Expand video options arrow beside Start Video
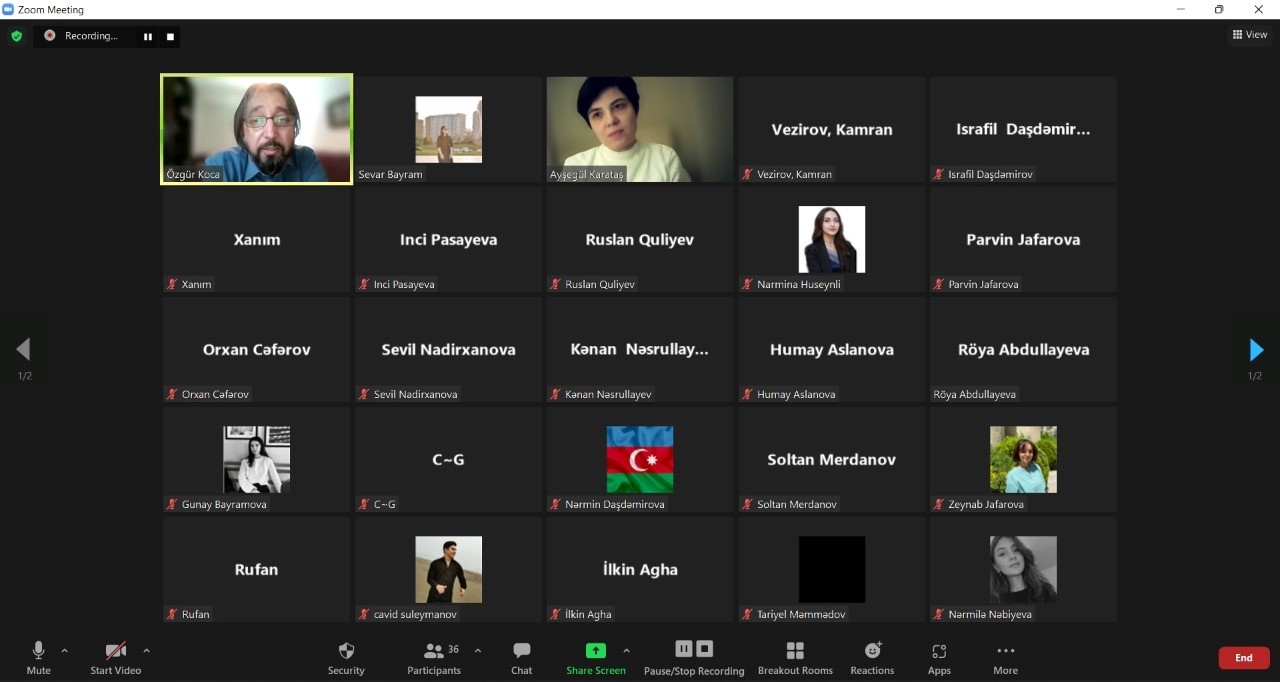1280x682 pixels. [x=146, y=651]
